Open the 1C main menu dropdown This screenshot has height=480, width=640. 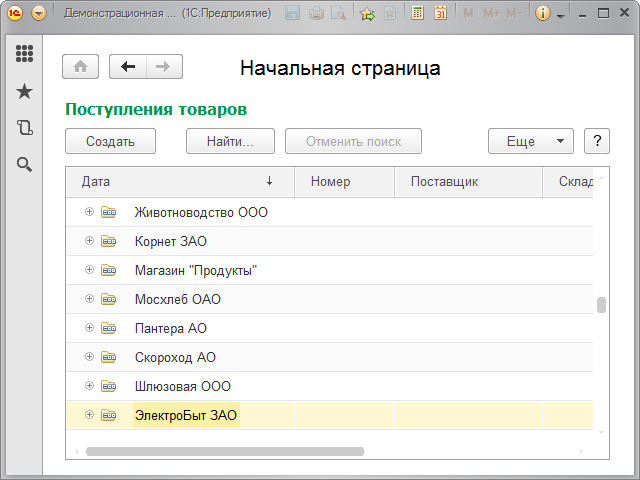pos(39,14)
